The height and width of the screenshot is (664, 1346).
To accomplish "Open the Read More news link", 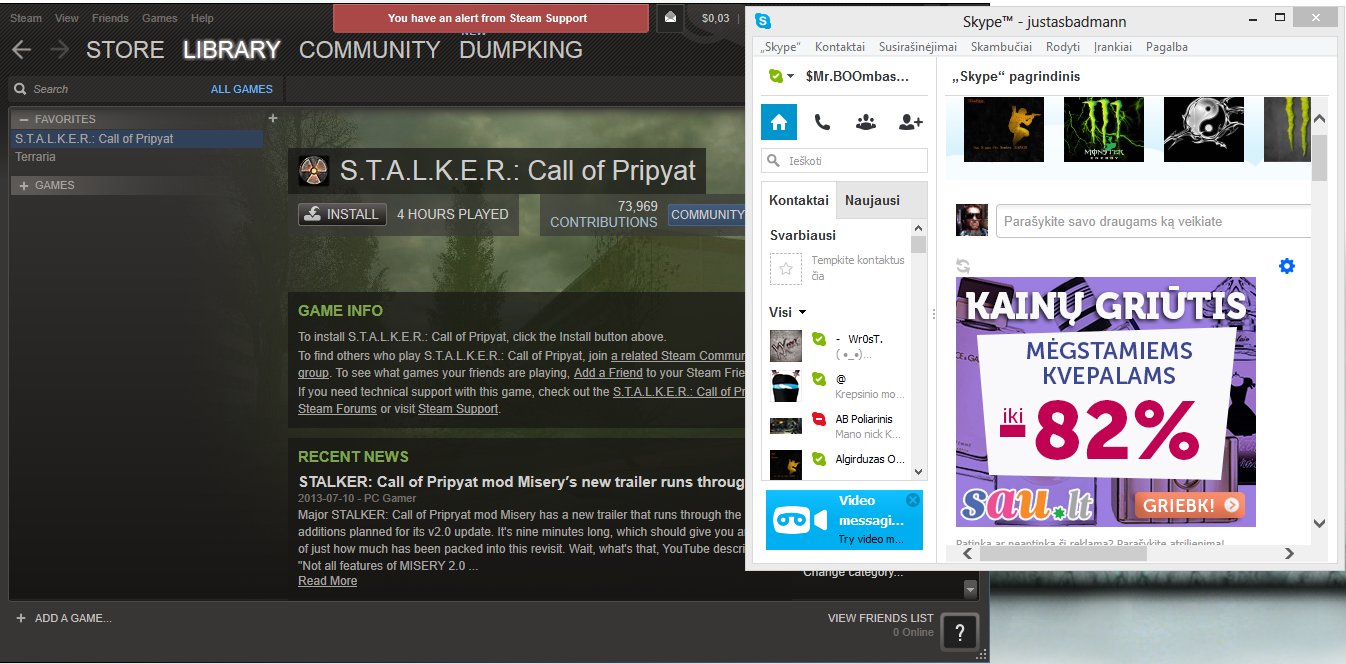I will [x=327, y=581].
